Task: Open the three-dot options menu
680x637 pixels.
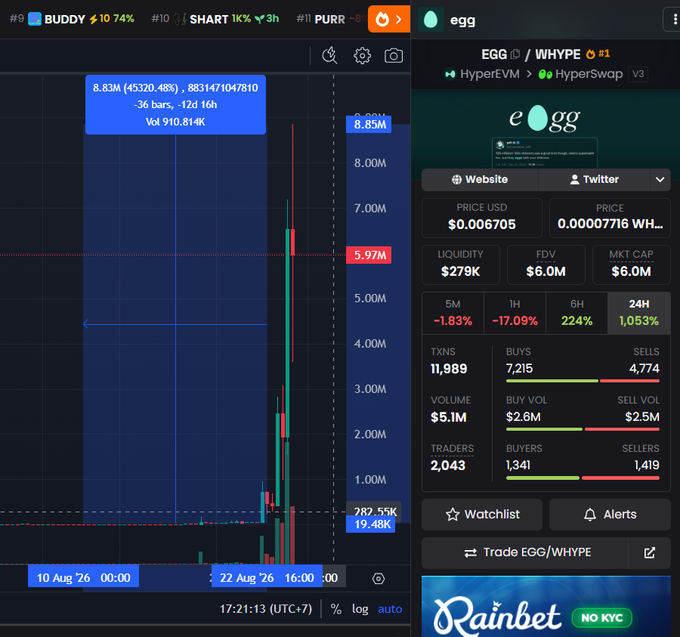Action: (x=674, y=20)
